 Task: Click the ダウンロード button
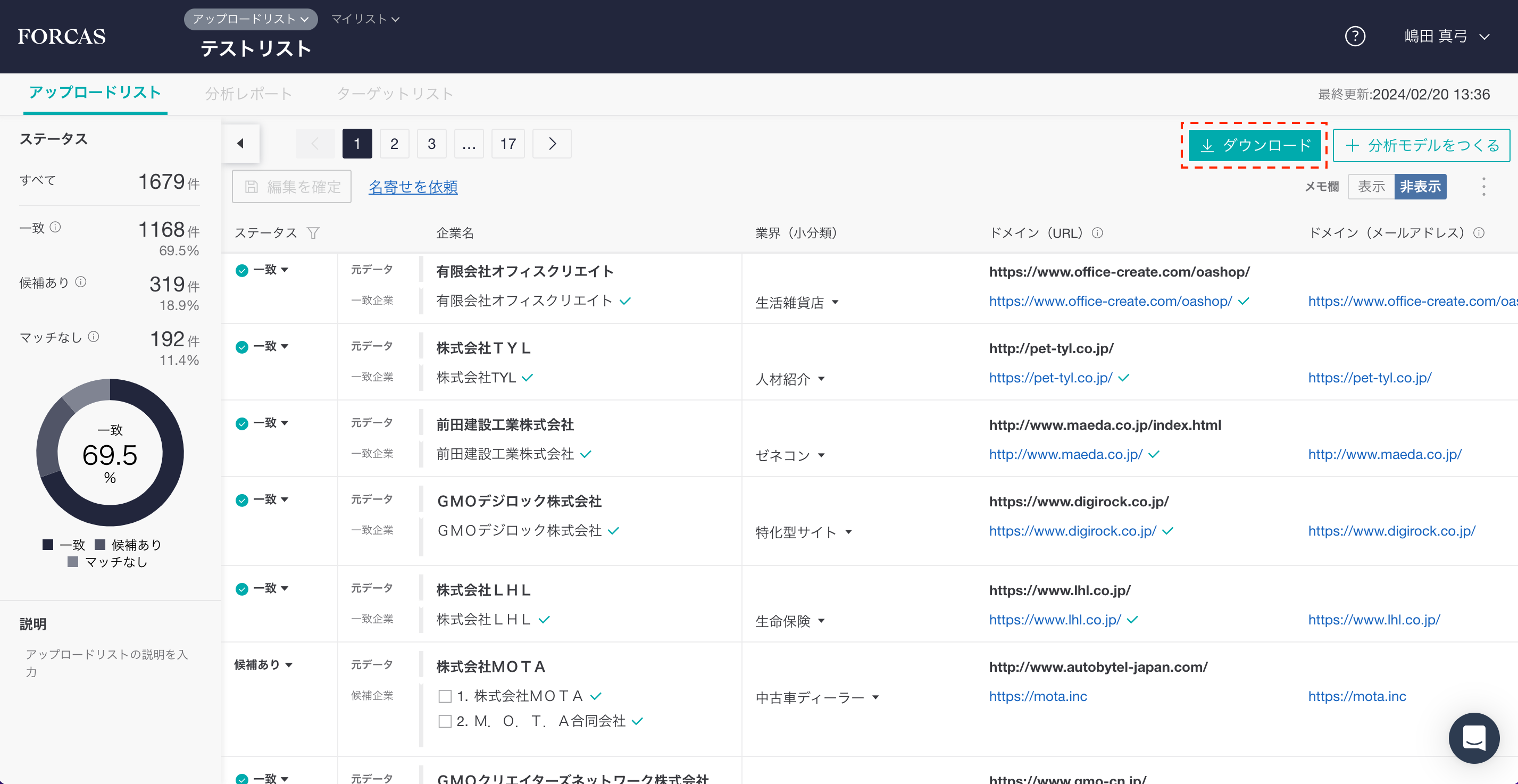click(x=1255, y=145)
